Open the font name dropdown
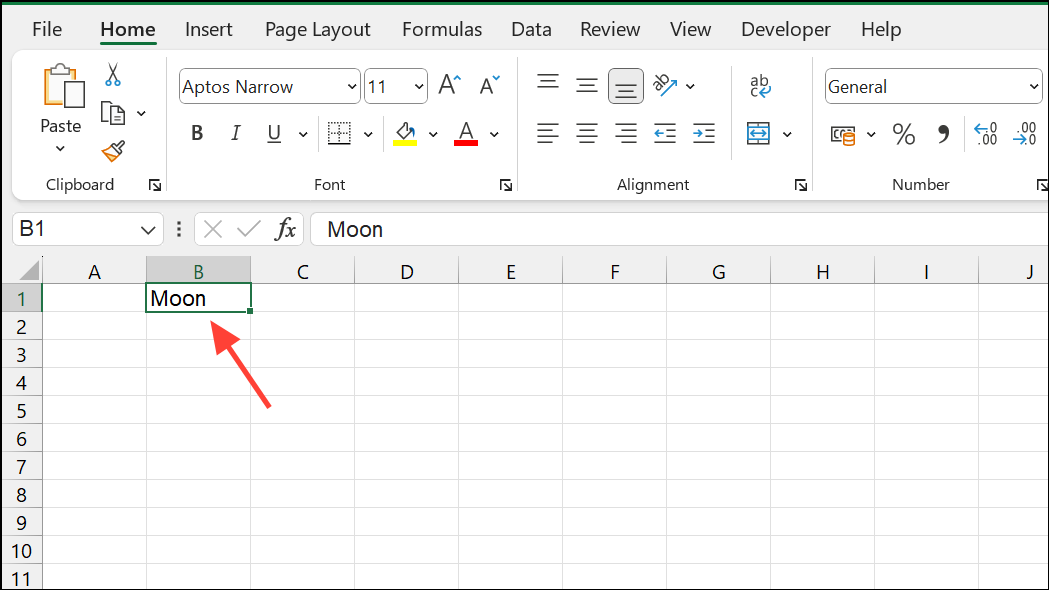The height and width of the screenshot is (590, 1049). 351,87
